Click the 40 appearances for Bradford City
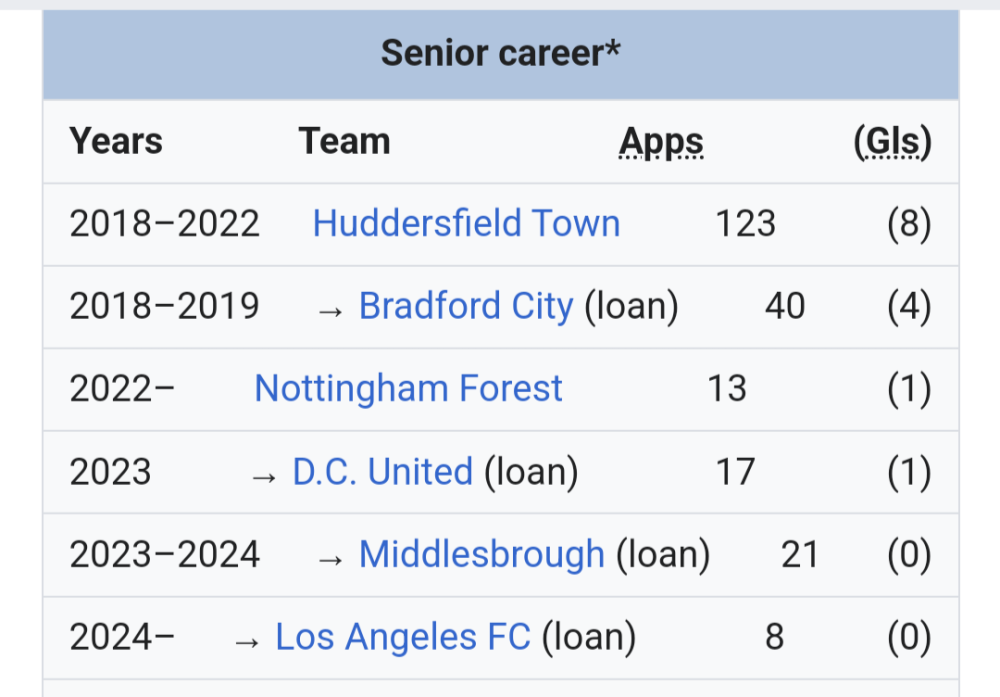This screenshot has width=1000, height=697. click(x=784, y=306)
